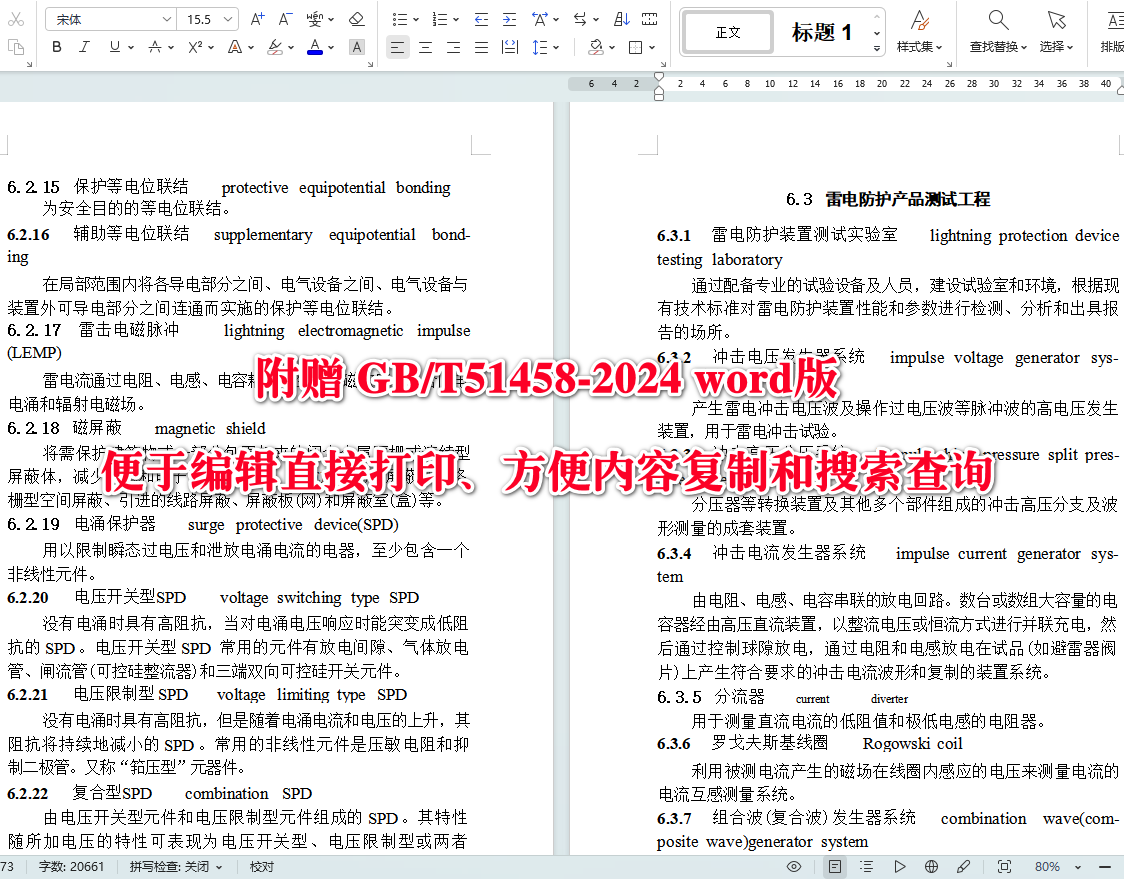Click the Cut scissors icon
Screen dimensions: 1124x879
click(15, 19)
